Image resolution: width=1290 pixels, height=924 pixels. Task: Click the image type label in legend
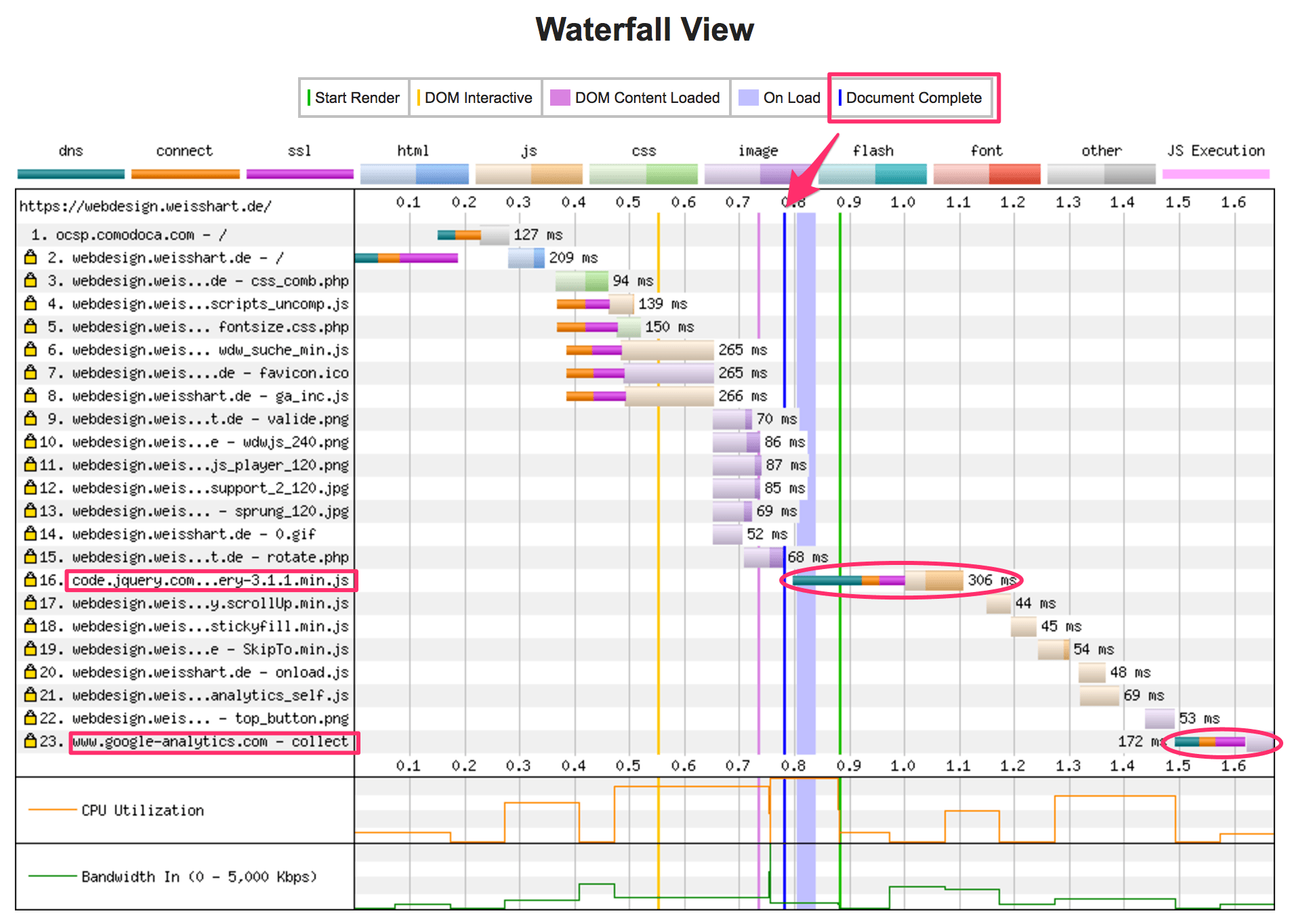[758, 151]
